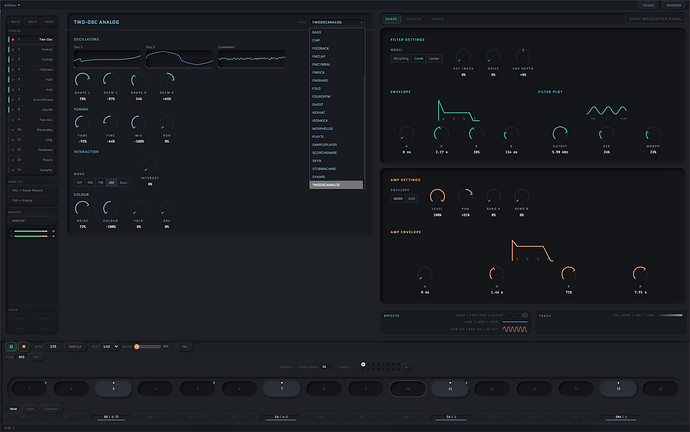Click the Env Depth knob
The width and height of the screenshot is (690, 432).
[523, 56]
